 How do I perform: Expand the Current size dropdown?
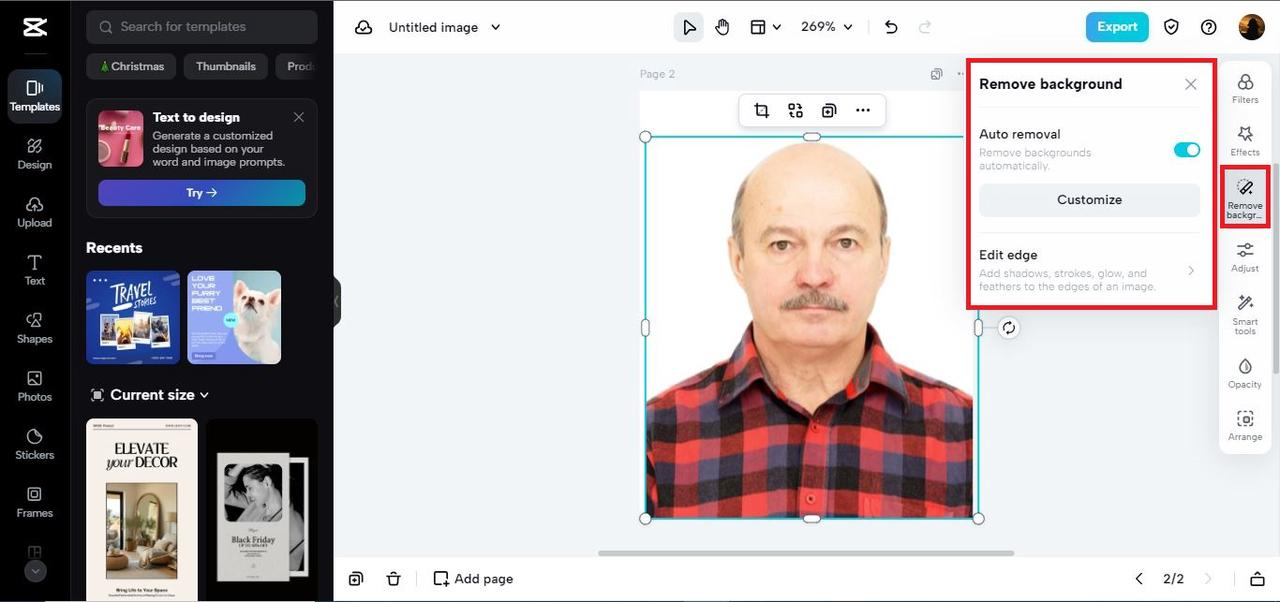[x=150, y=395]
